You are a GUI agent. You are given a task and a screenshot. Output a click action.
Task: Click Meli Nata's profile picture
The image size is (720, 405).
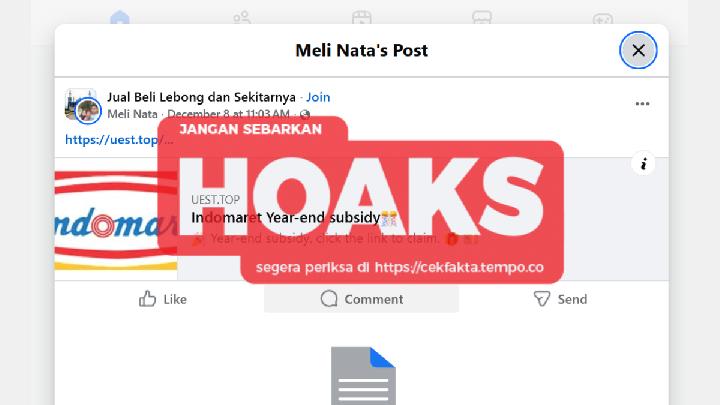[88, 111]
